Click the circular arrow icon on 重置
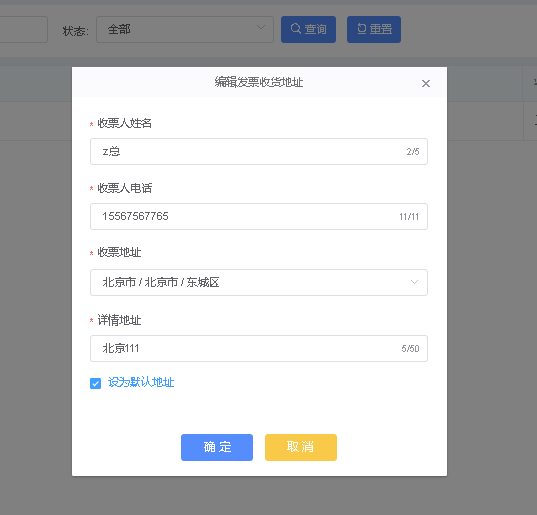The image size is (537, 515). pyautogui.click(x=362, y=28)
